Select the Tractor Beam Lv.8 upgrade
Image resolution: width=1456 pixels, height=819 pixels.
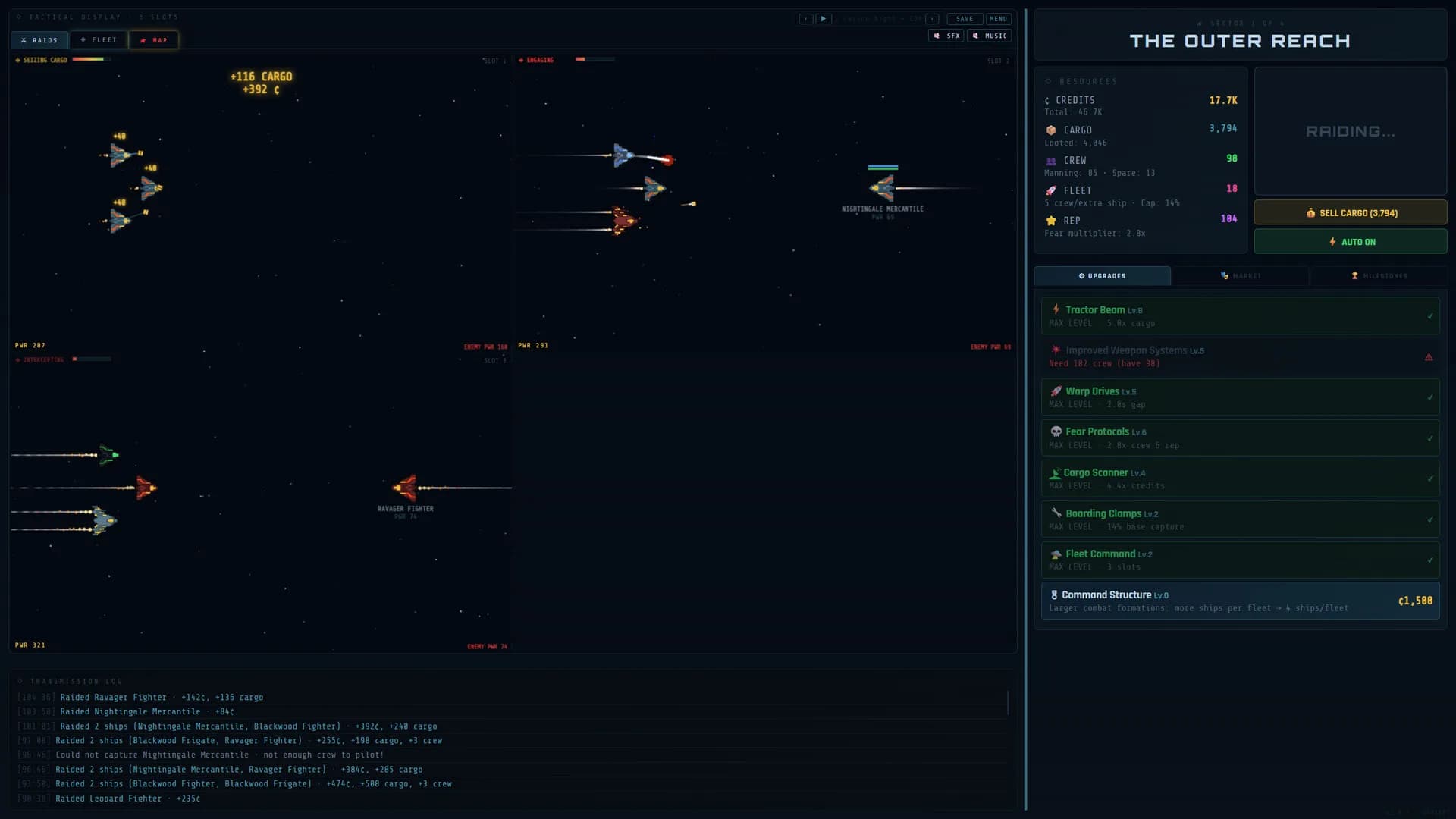(x=1240, y=315)
